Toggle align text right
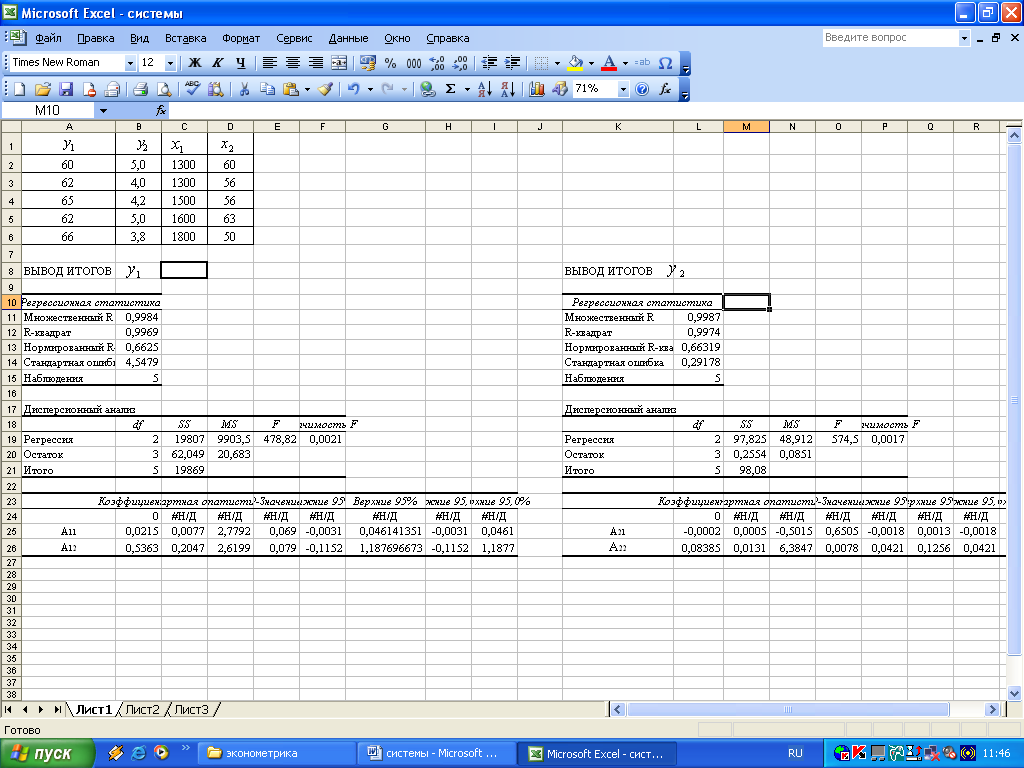The image size is (1024, 768). click(316, 63)
